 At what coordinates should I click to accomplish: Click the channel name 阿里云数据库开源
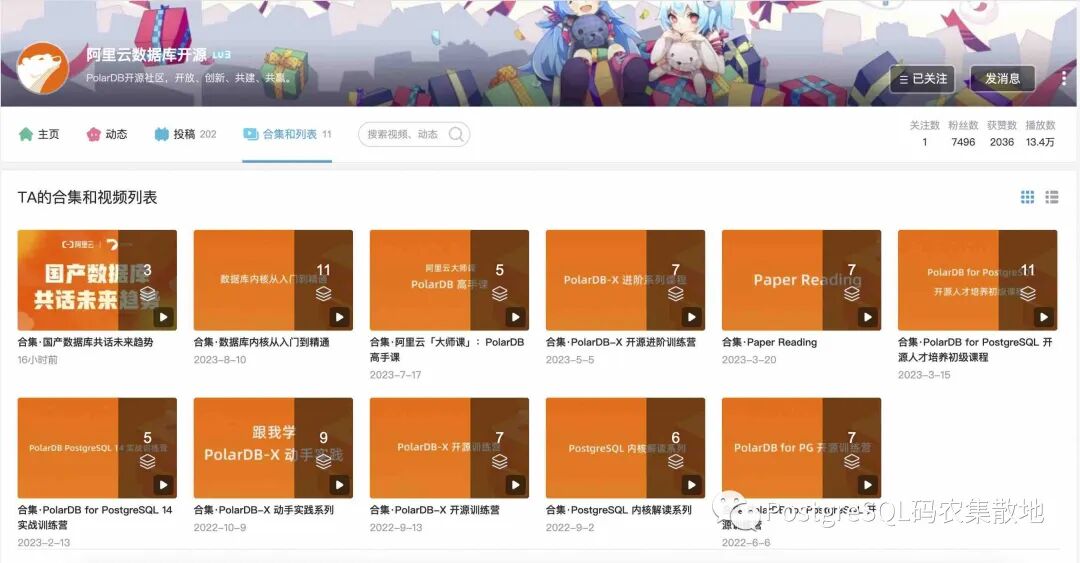click(146, 55)
